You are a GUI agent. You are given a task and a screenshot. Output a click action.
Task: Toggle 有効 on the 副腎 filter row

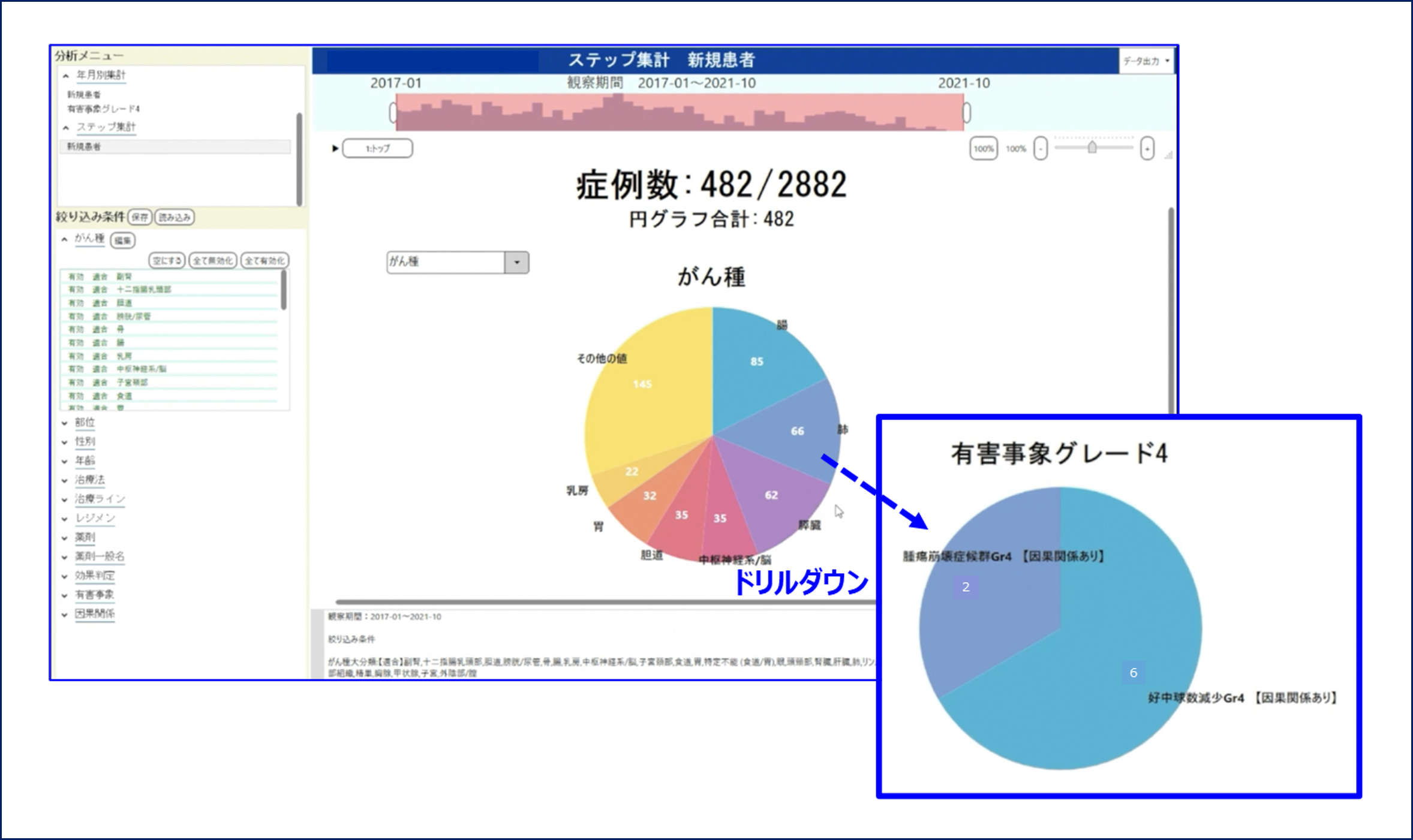pos(76,276)
